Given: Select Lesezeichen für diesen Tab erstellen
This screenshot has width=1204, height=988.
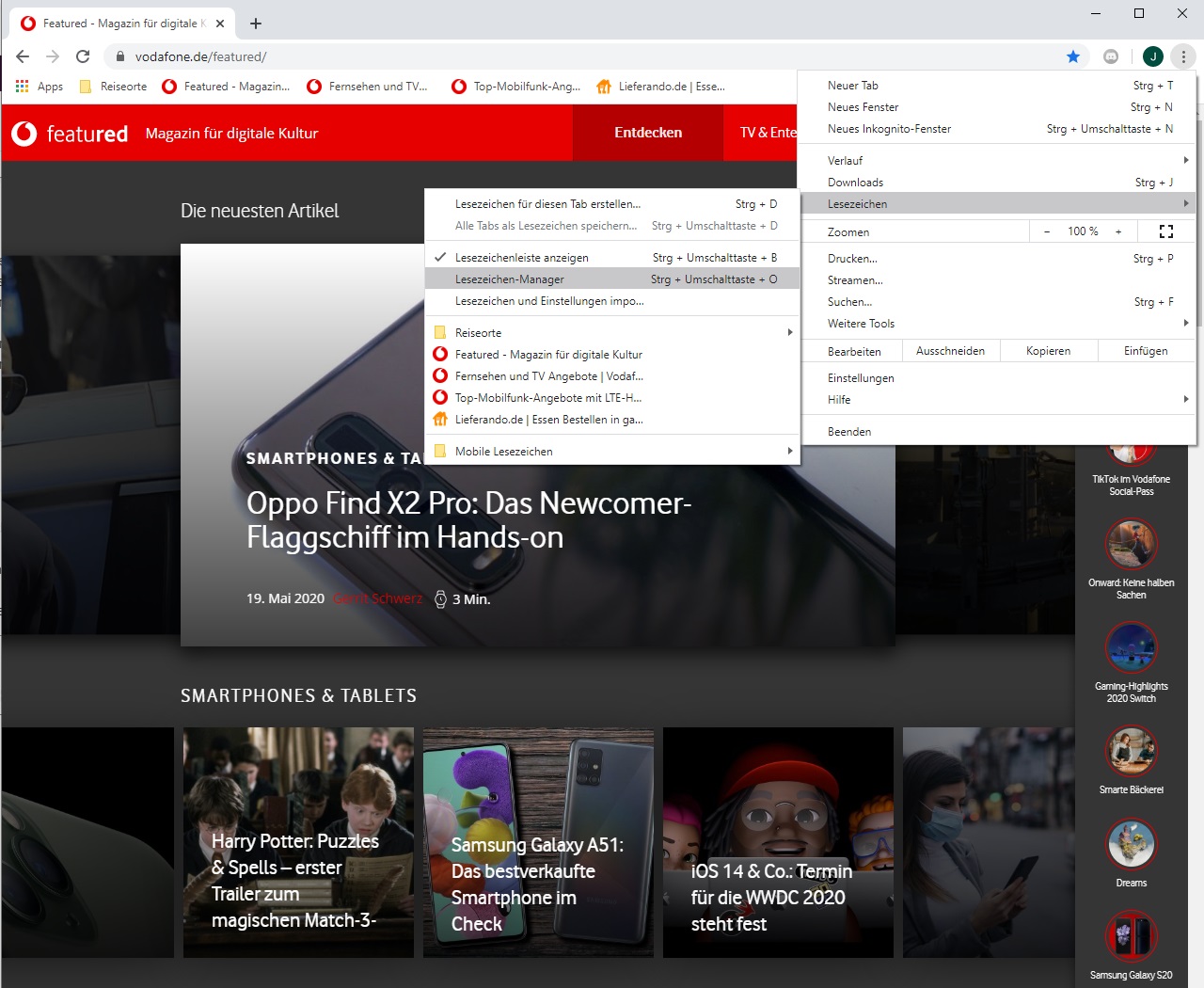Looking at the screenshot, I should (612, 204).
